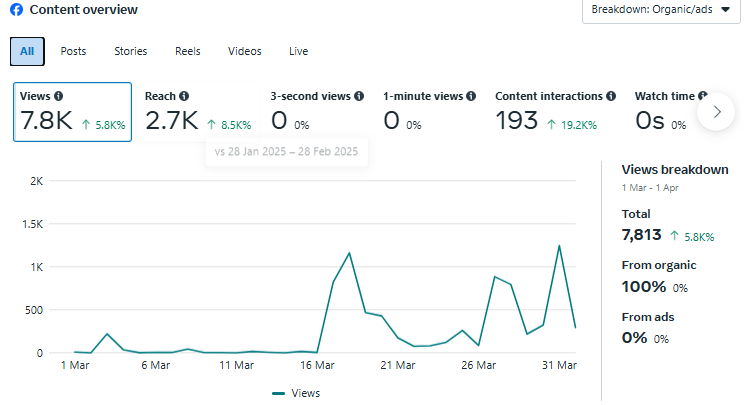
Task: Click info icon beside Reach
Action: pyautogui.click(x=184, y=96)
